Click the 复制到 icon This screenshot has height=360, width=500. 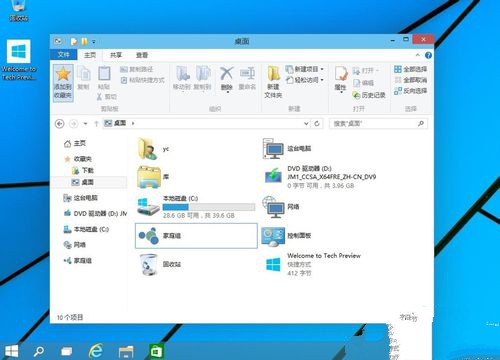203,73
